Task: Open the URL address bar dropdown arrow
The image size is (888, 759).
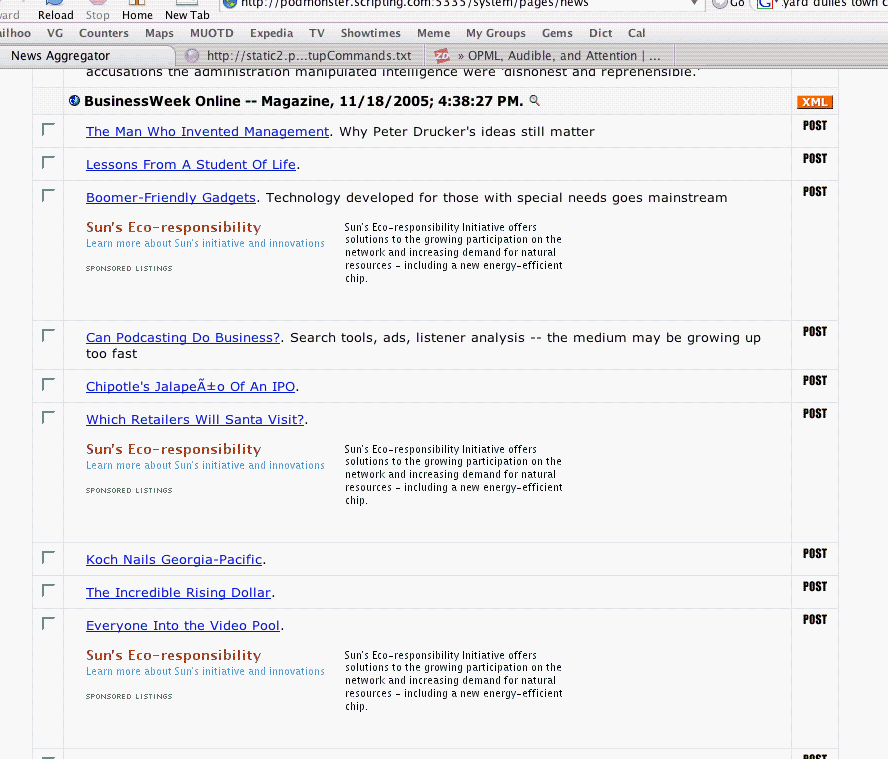Action: coord(695,4)
